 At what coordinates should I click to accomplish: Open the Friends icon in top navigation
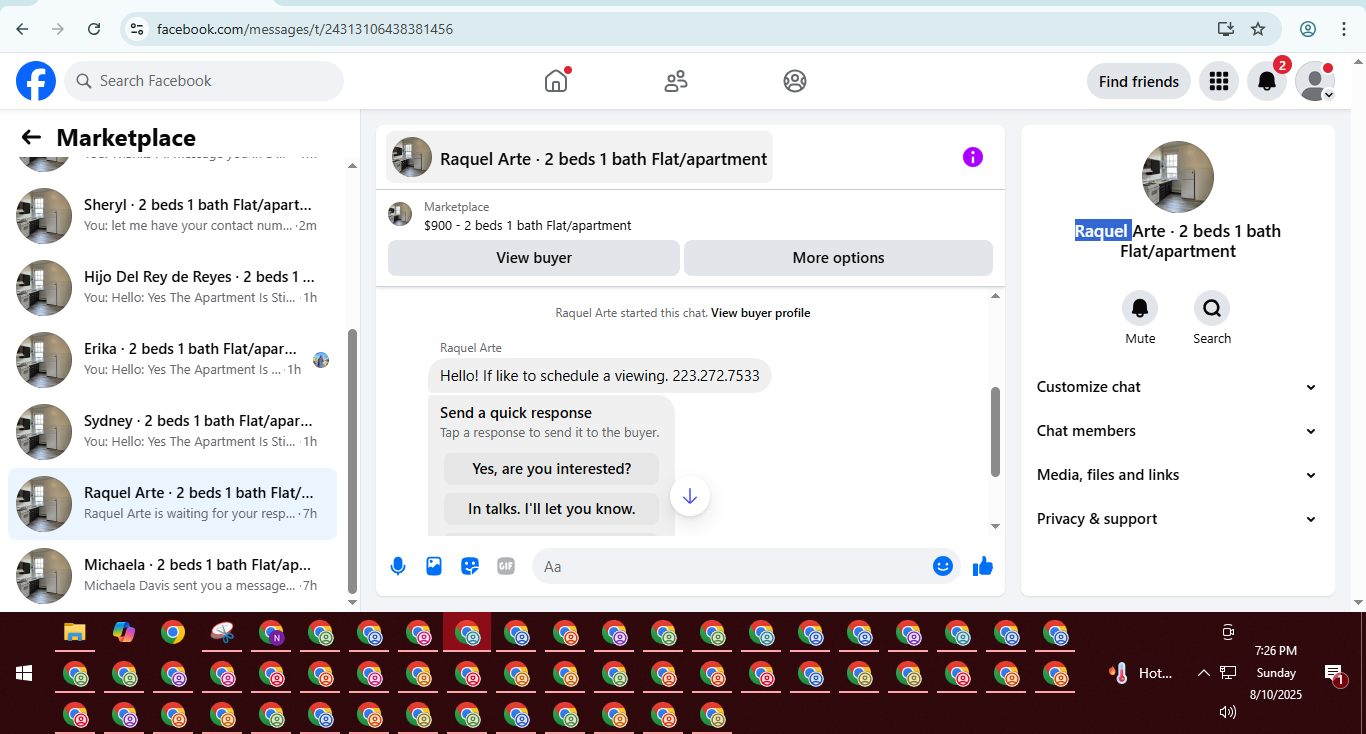click(676, 81)
